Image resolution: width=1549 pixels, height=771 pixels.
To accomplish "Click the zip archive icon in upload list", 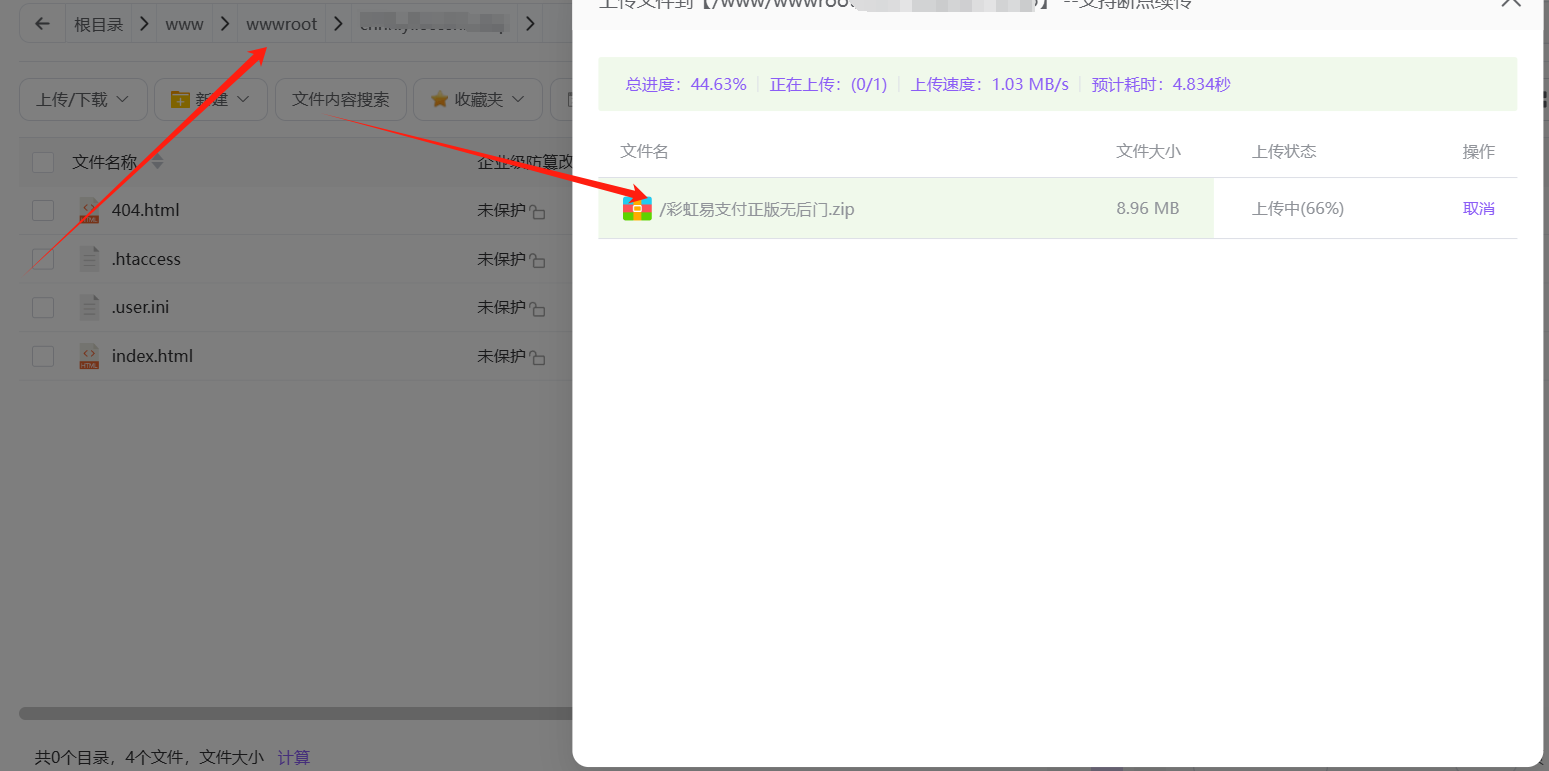I will [x=637, y=209].
